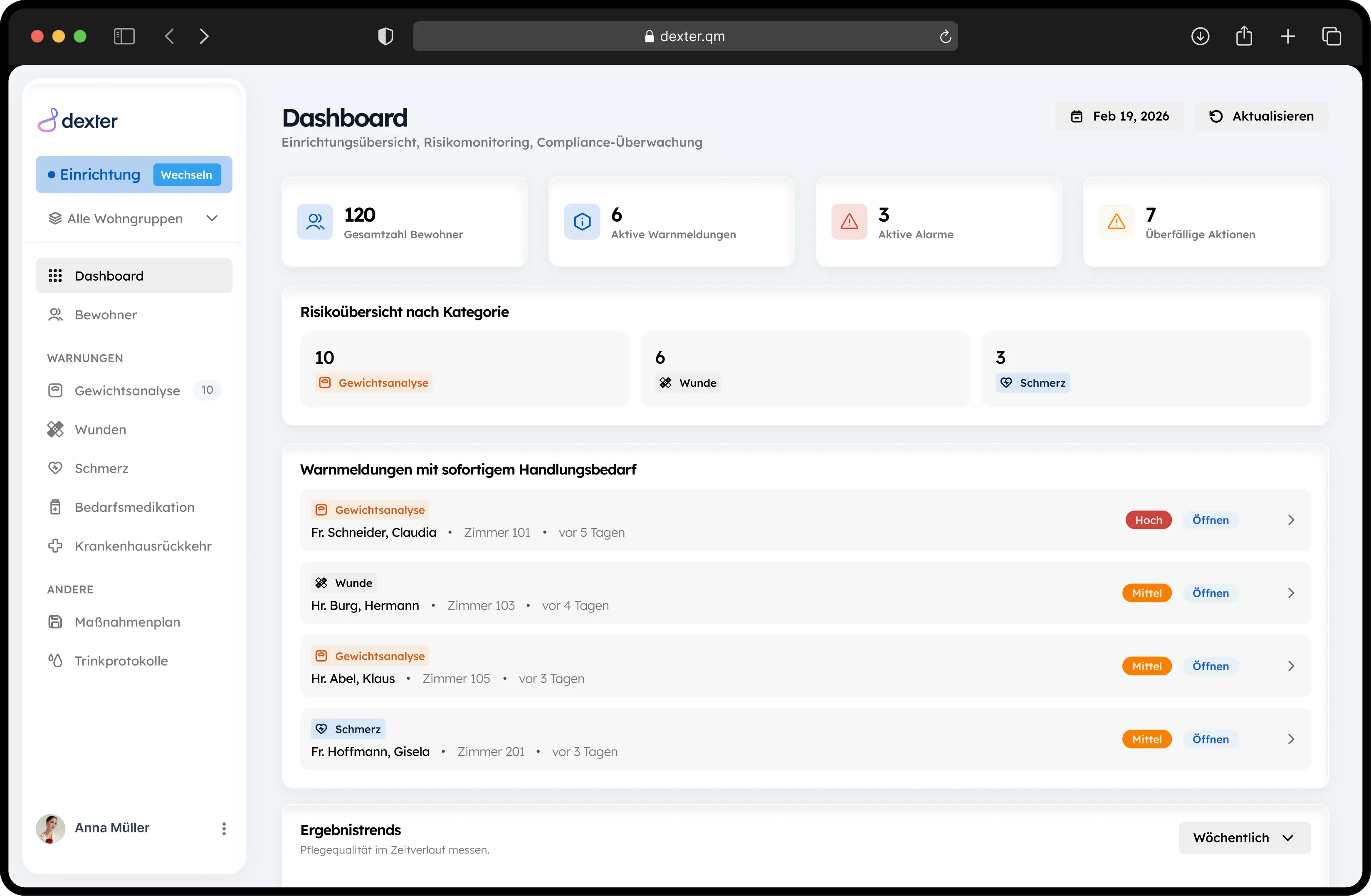Open Trinkprotokolle menu item

[x=133, y=661]
